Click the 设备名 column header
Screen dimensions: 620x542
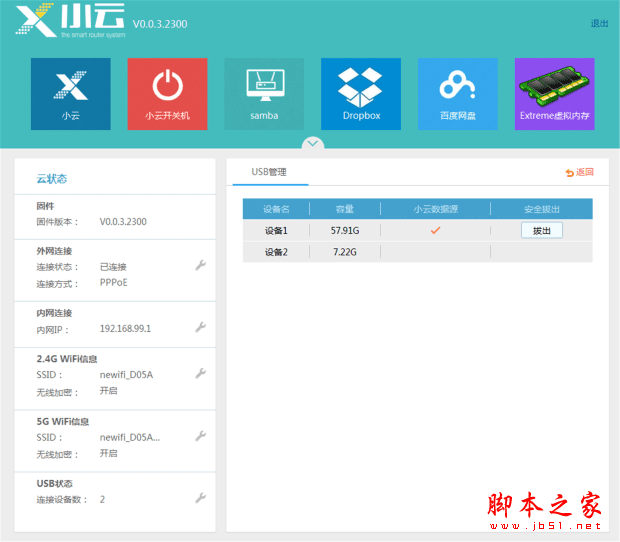[276, 209]
